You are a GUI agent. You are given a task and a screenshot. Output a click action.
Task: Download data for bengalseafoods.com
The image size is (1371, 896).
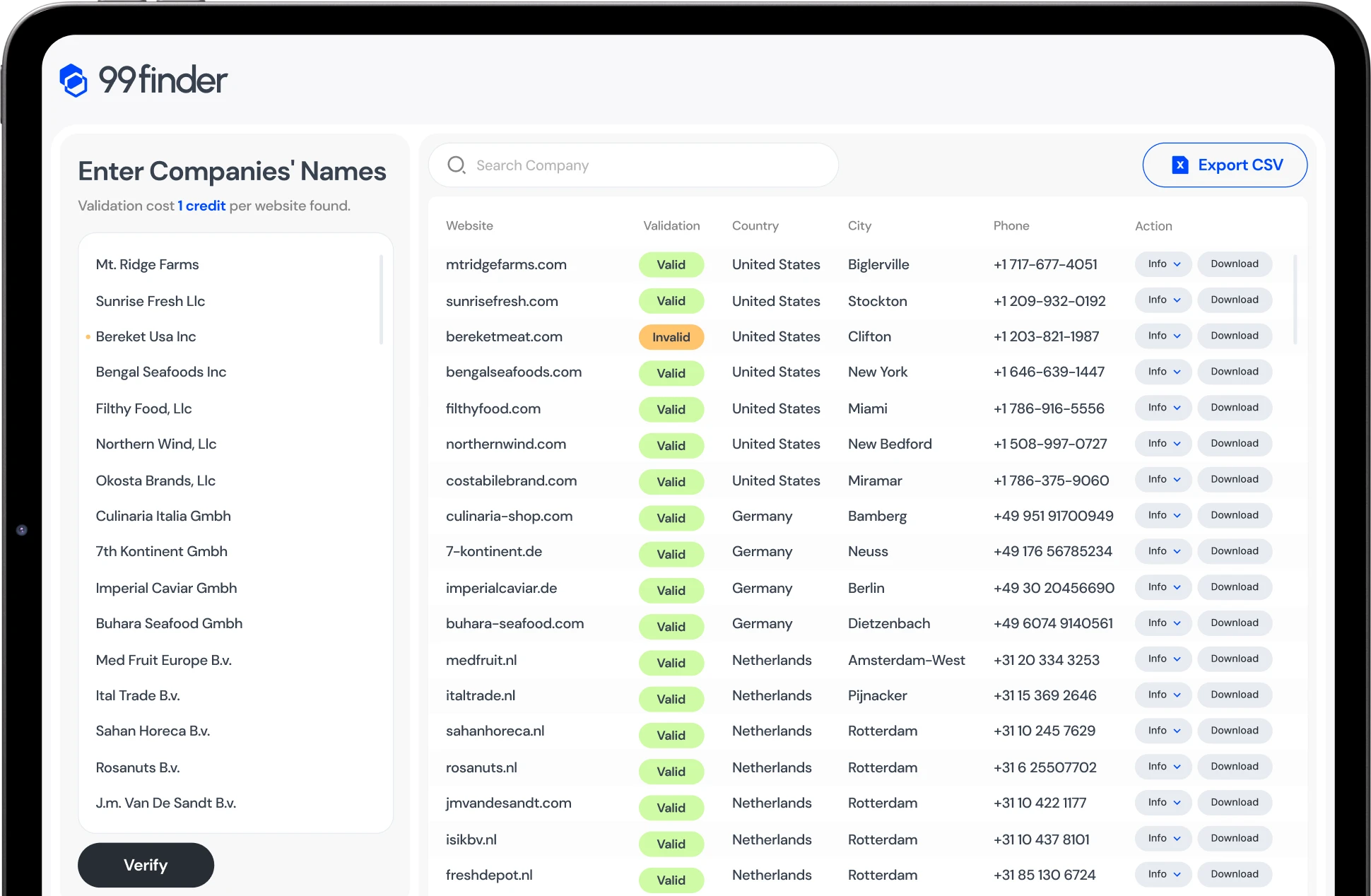(1234, 372)
